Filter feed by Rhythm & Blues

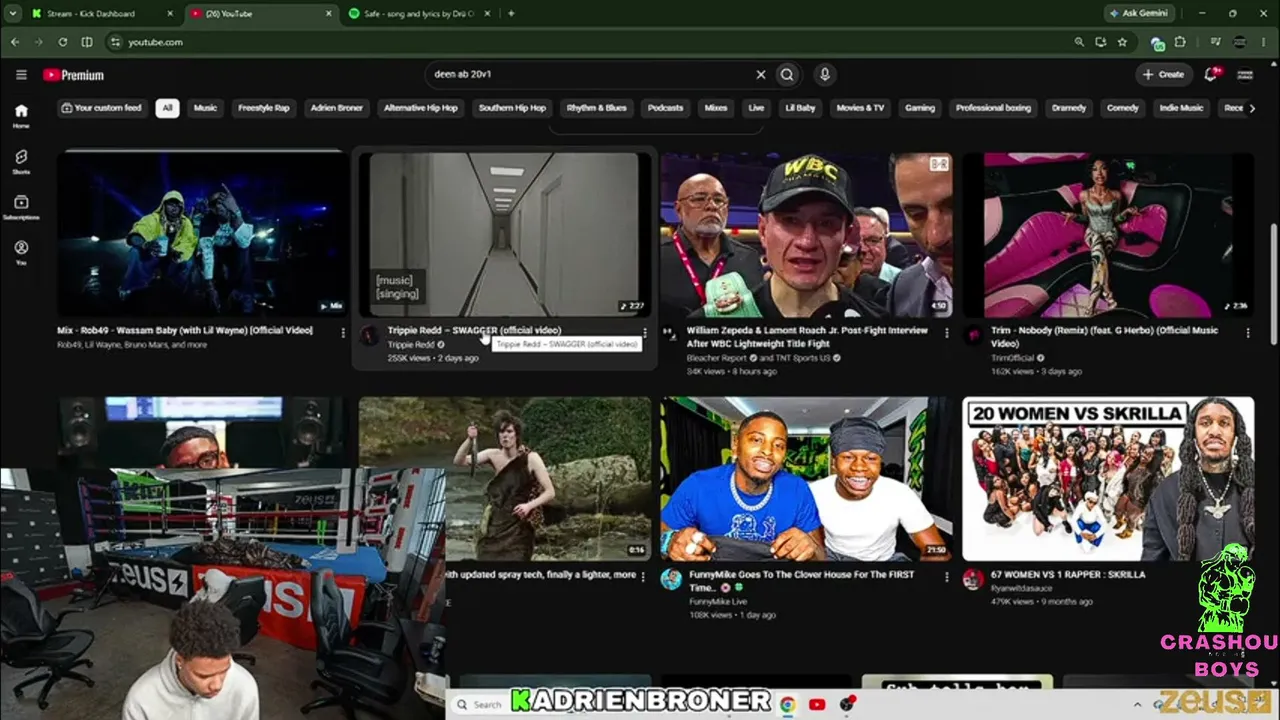pos(597,108)
